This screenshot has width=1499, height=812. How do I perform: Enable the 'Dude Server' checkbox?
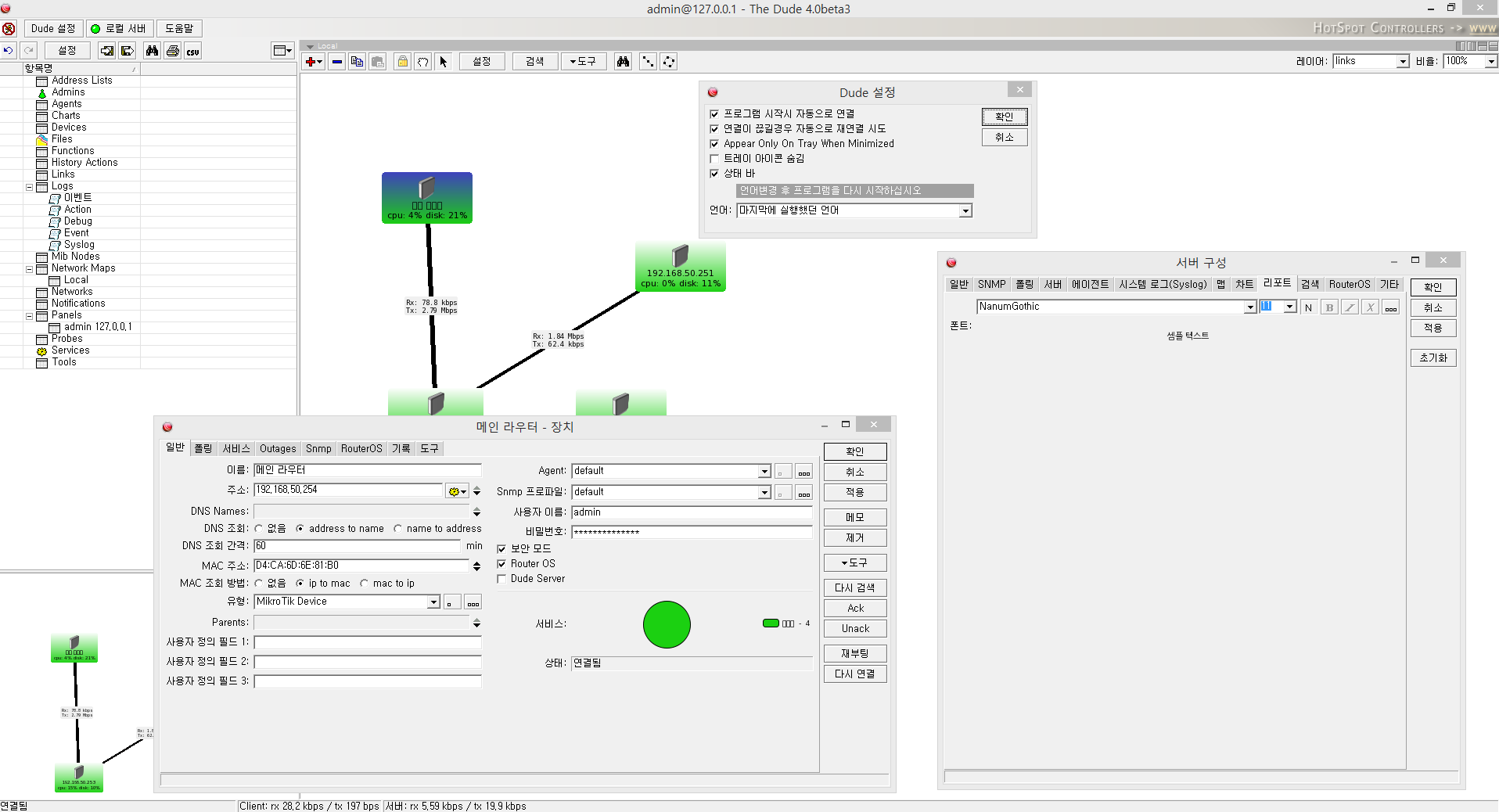tap(501, 579)
